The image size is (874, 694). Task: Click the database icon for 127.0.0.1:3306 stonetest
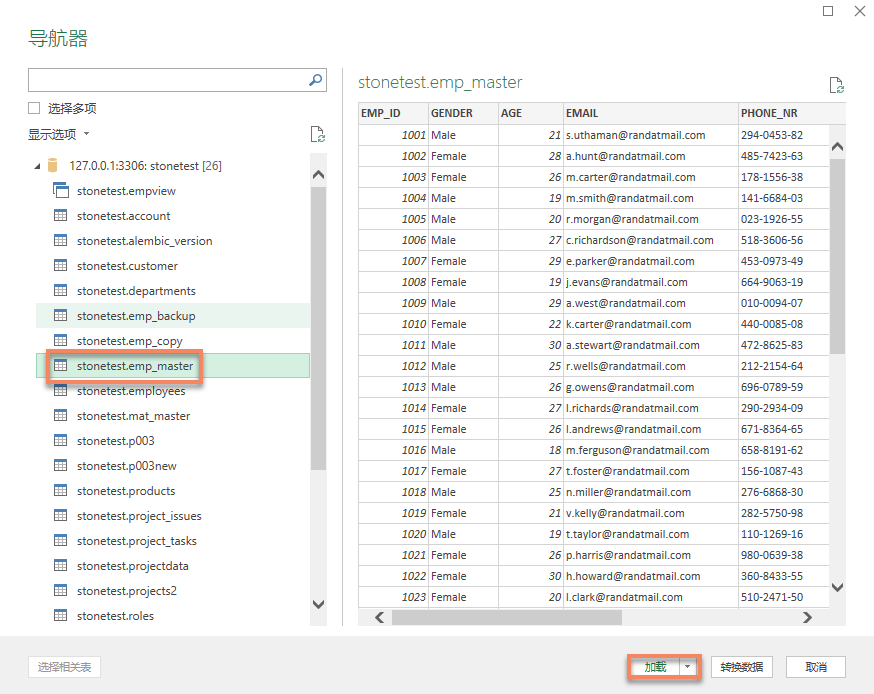(53, 165)
